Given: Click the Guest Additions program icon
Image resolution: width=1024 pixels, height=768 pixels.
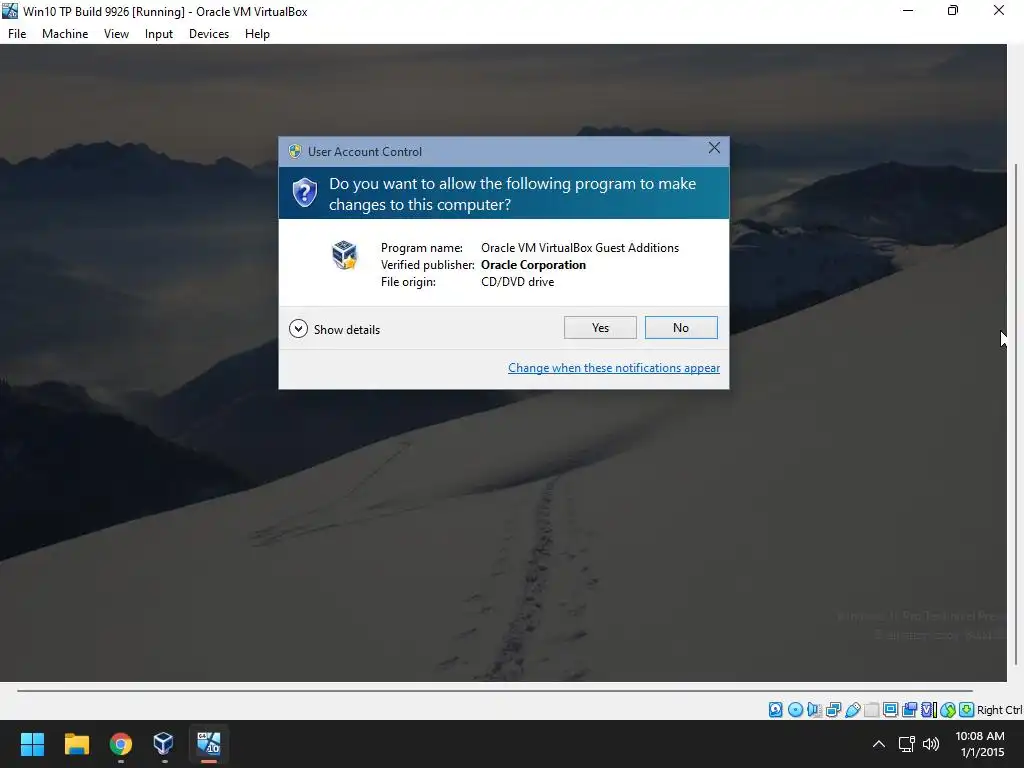Looking at the screenshot, I should click(345, 255).
